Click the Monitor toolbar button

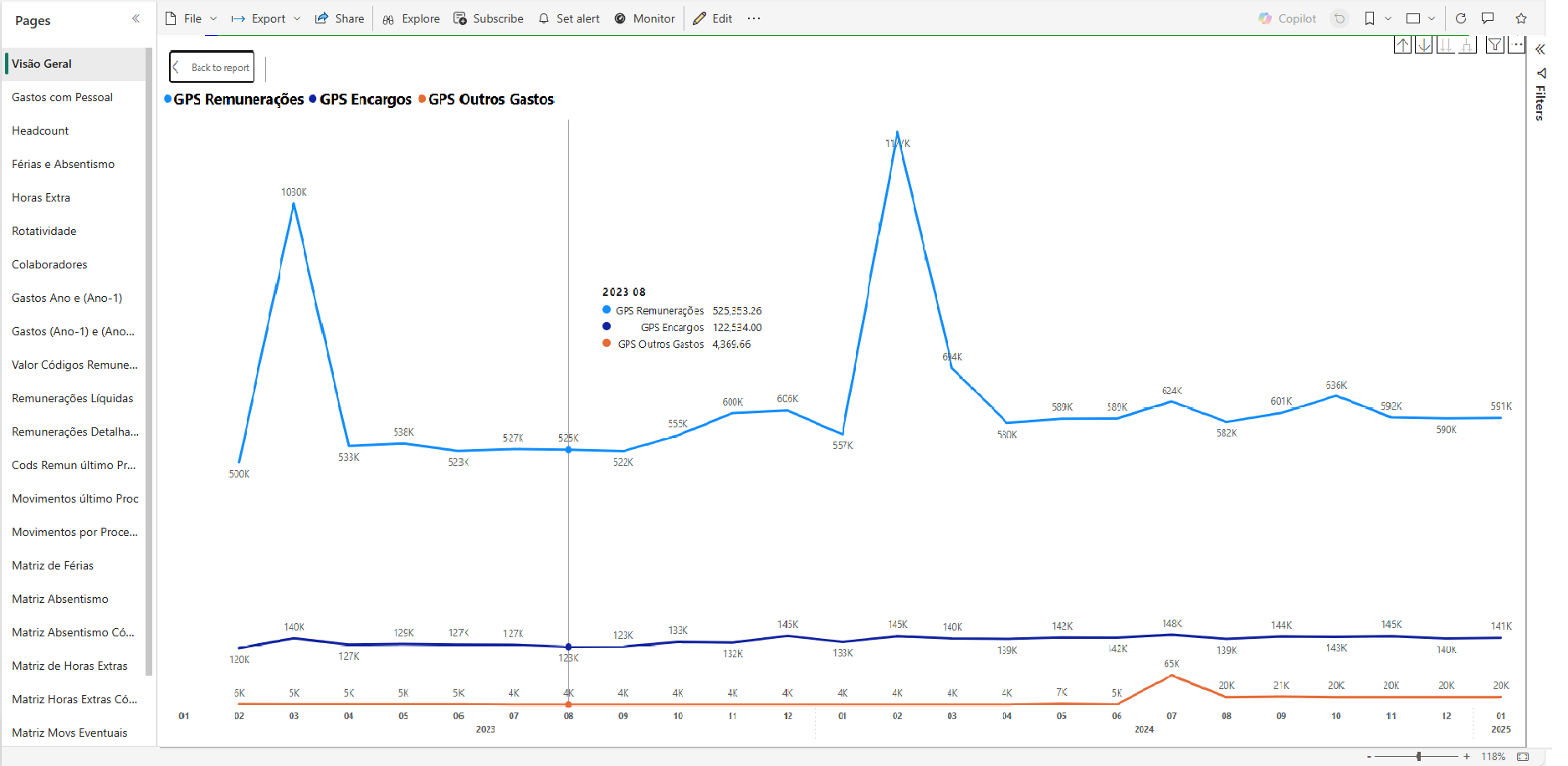[x=644, y=18]
